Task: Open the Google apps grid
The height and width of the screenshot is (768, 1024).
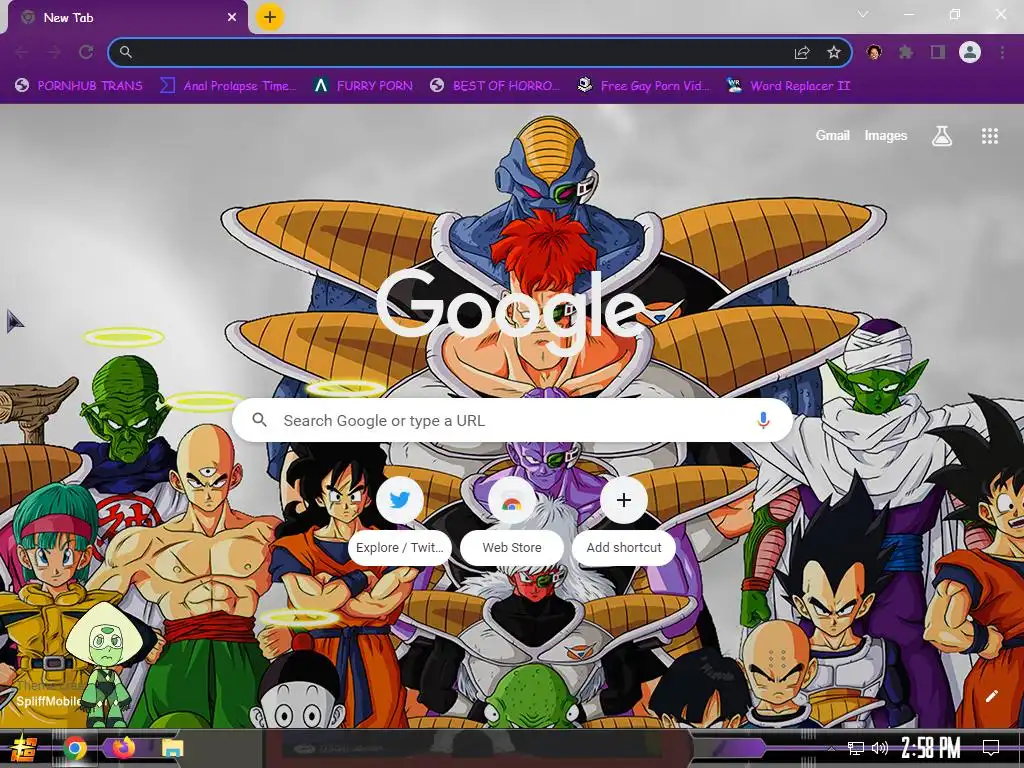Action: pyautogui.click(x=989, y=136)
